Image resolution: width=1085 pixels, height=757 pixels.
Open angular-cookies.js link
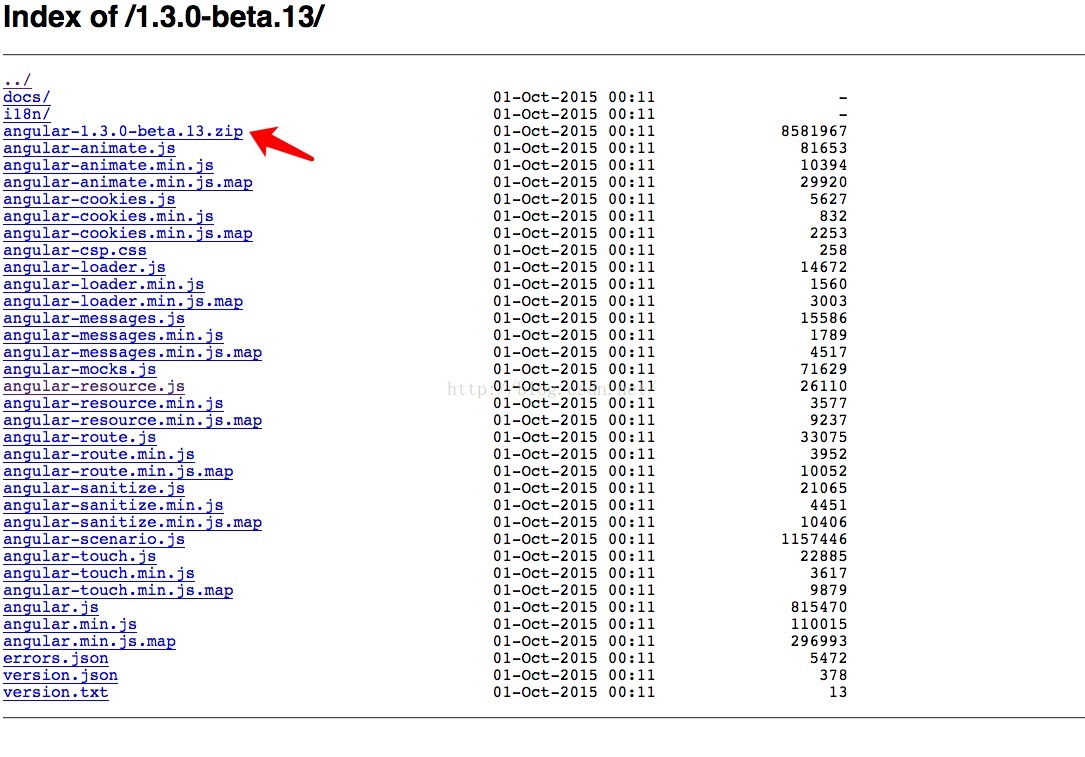(x=89, y=199)
